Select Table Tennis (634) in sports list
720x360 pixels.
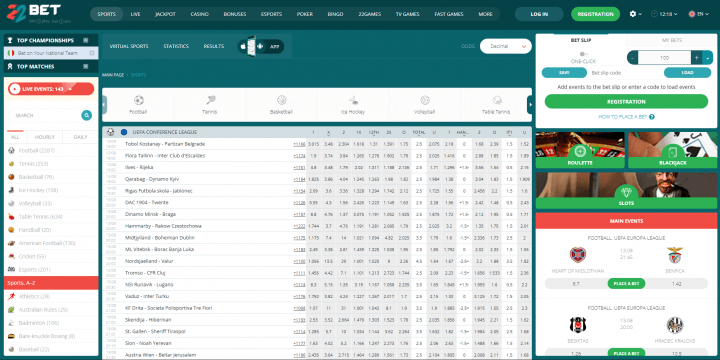point(51,217)
